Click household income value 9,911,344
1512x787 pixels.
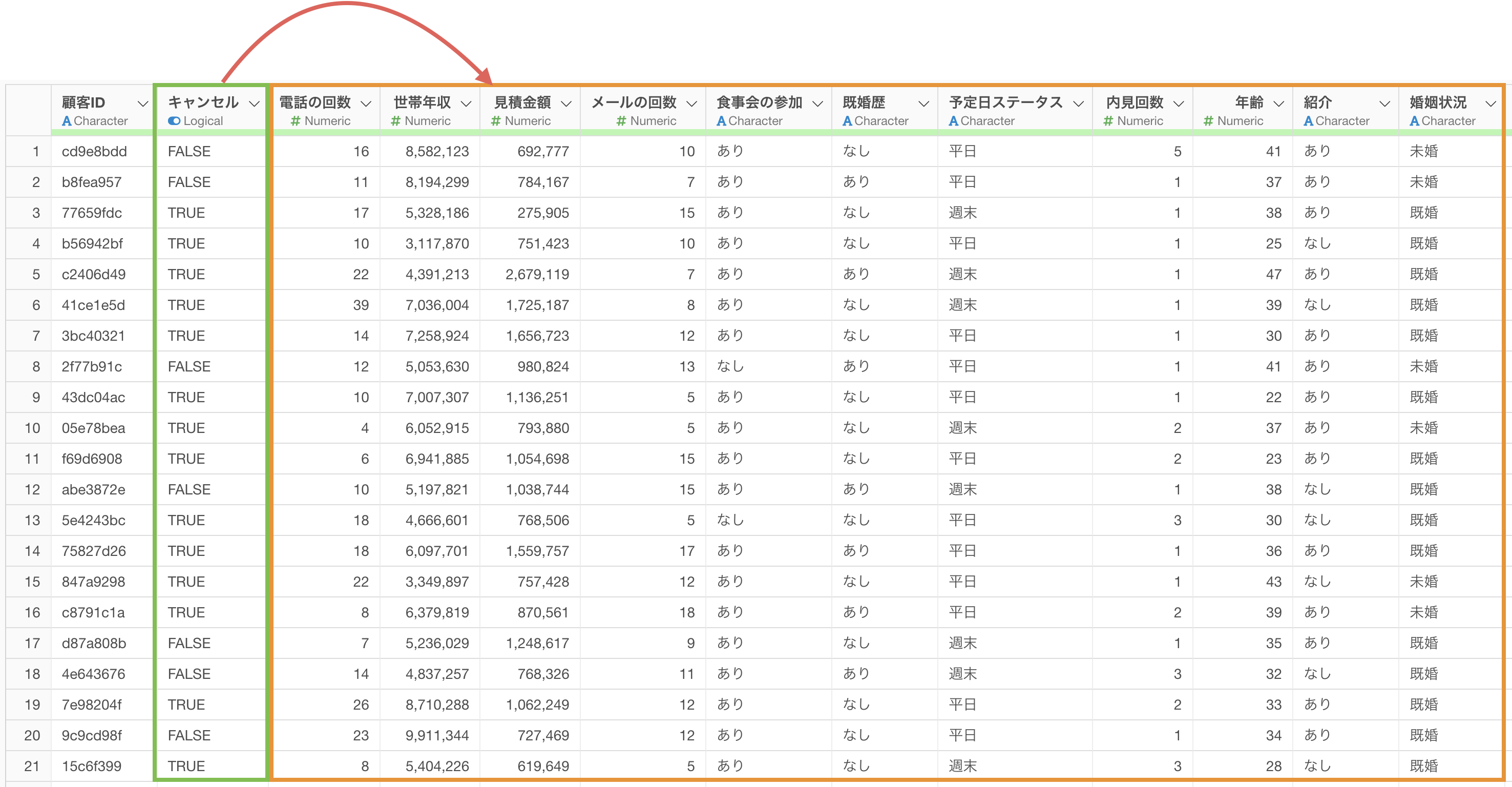pos(437,735)
